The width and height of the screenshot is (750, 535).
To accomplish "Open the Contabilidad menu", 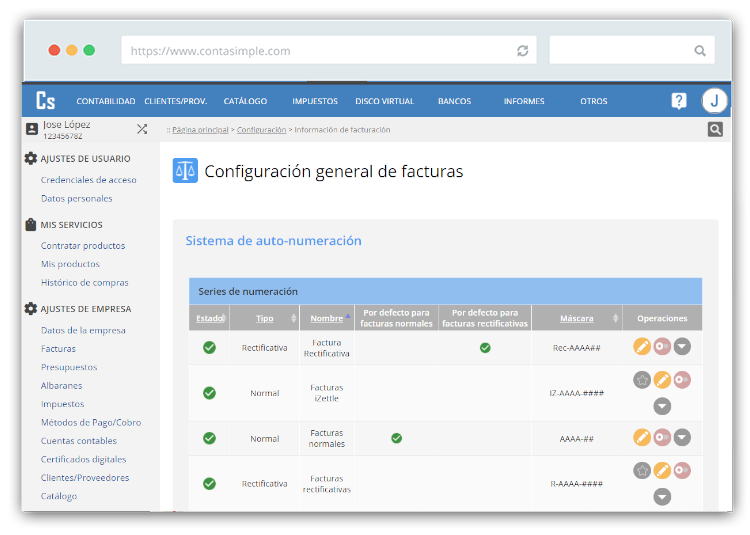I will point(106,101).
